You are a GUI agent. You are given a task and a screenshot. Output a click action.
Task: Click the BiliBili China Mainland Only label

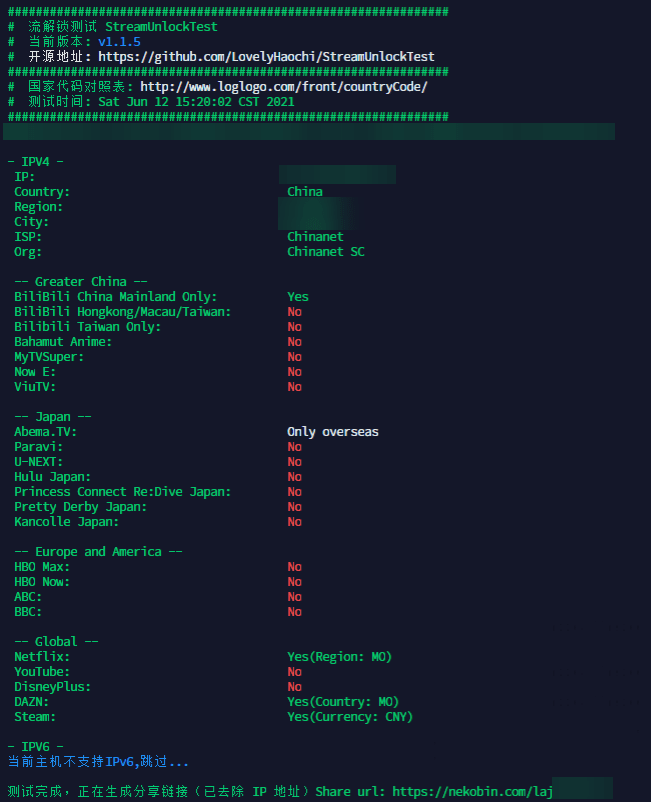[115, 297]
